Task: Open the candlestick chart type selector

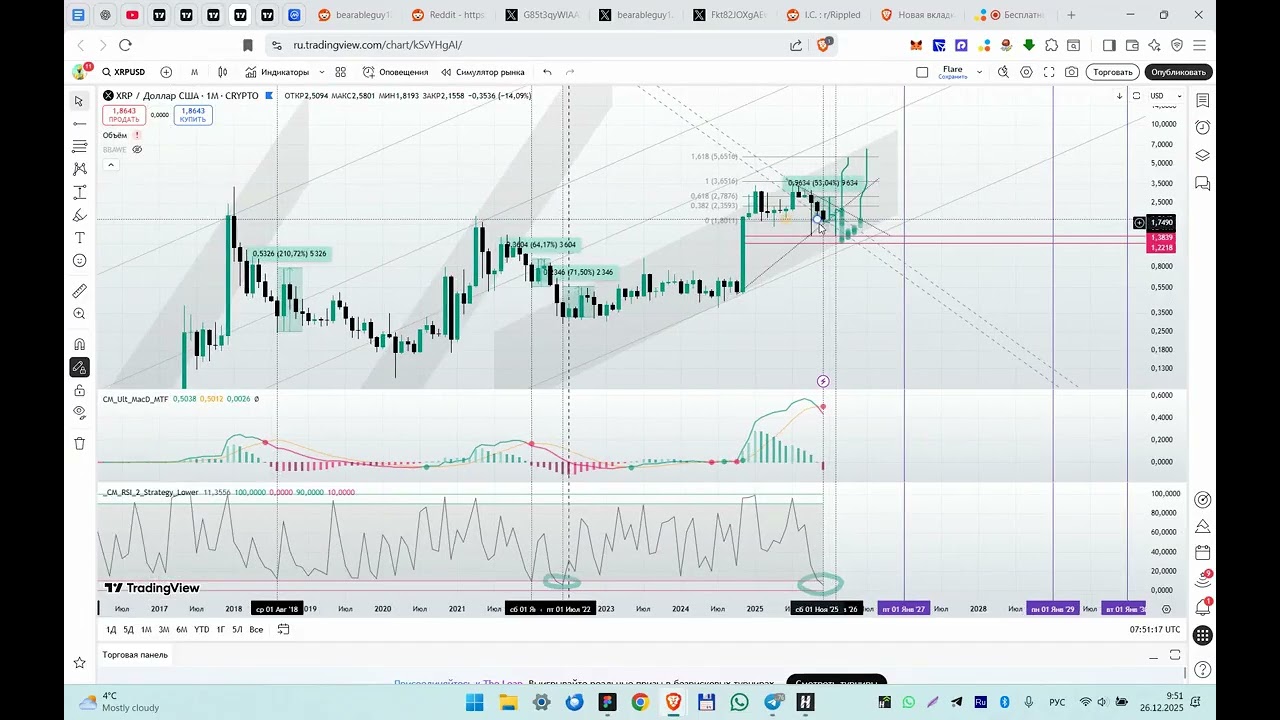Action: [x=223, y=72]
